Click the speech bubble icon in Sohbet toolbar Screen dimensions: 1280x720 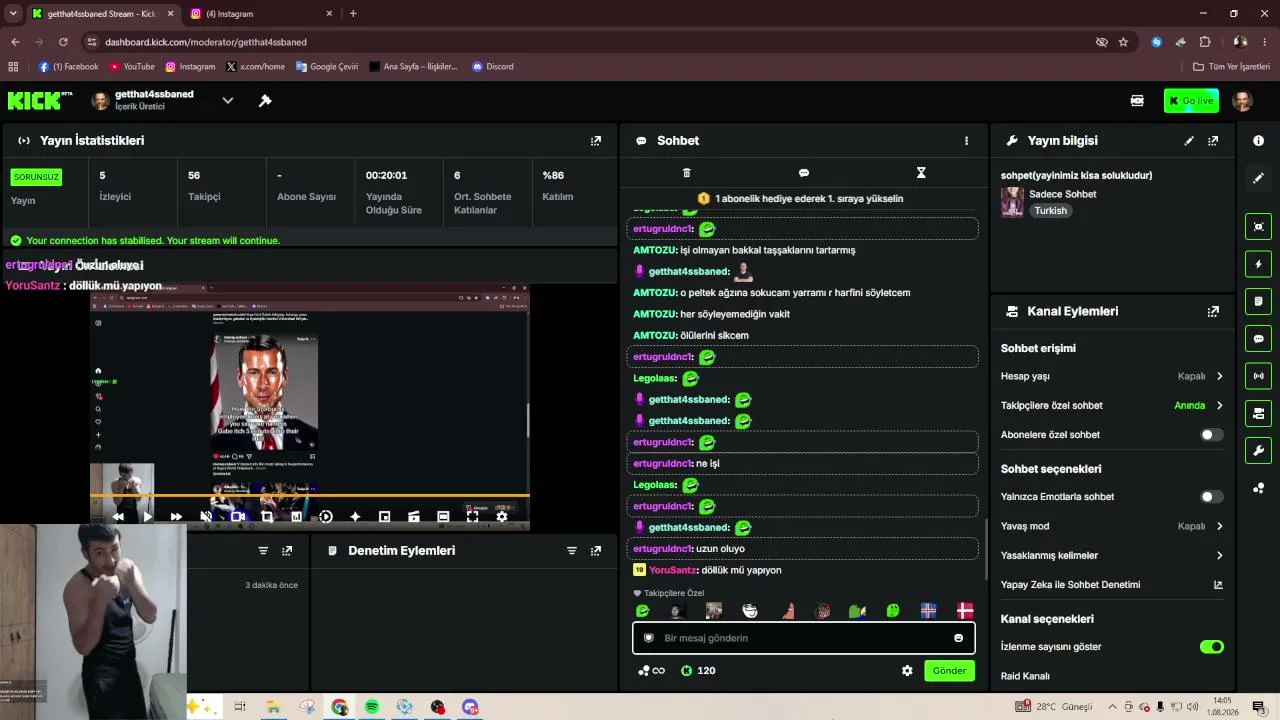(x=804, y=173)
